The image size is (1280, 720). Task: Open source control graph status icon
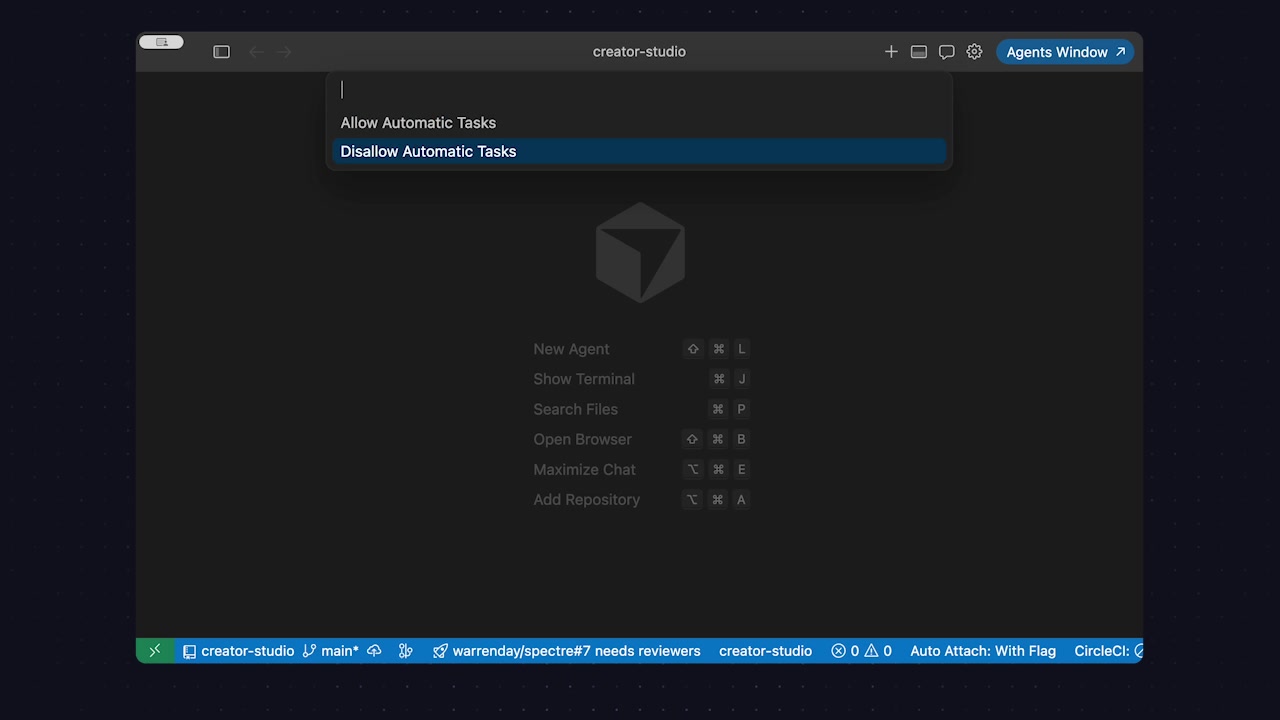405,651
